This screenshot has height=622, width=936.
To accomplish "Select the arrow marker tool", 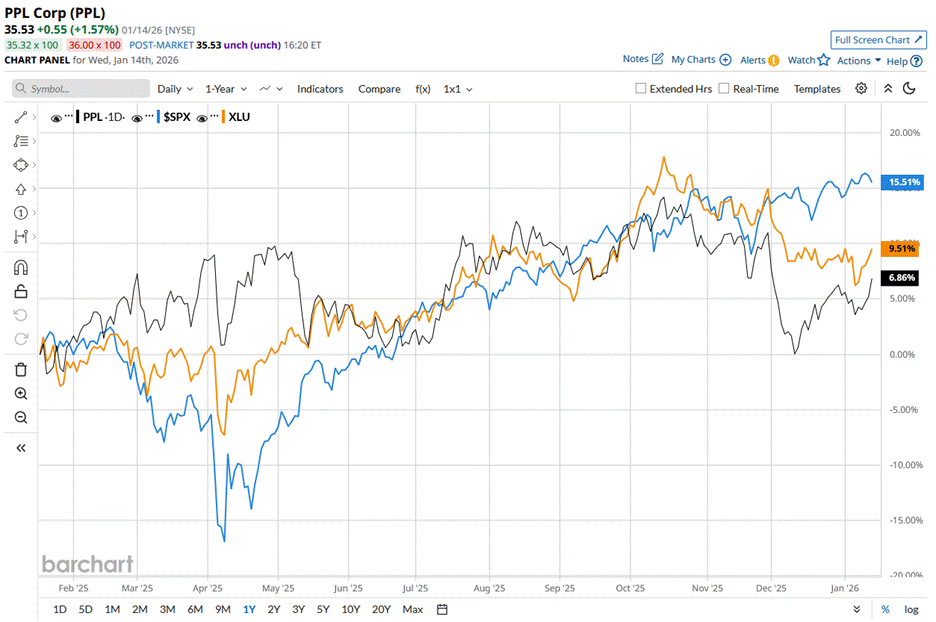I will point(21,189).
